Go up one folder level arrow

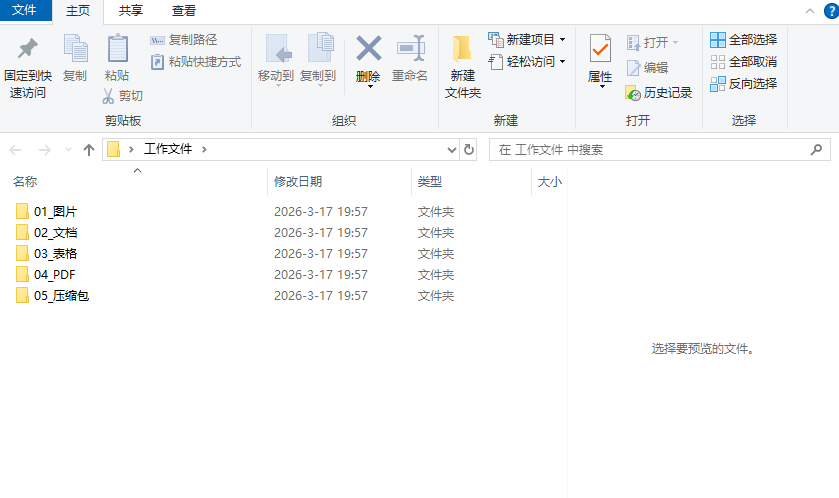pyautogui.click(x=89, y=150)
